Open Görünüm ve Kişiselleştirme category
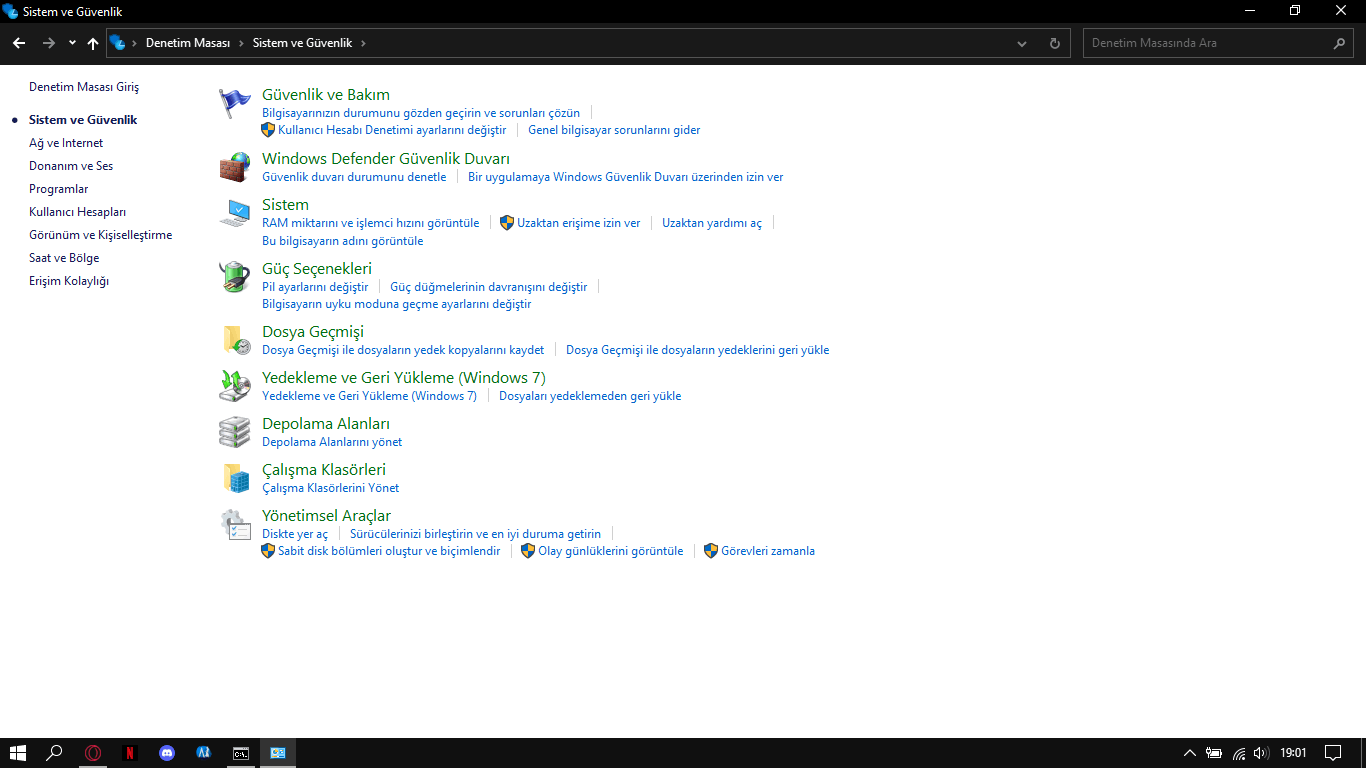Image resolution: width=1366 pixels, height=768 pixels. [x=100, y=235]
